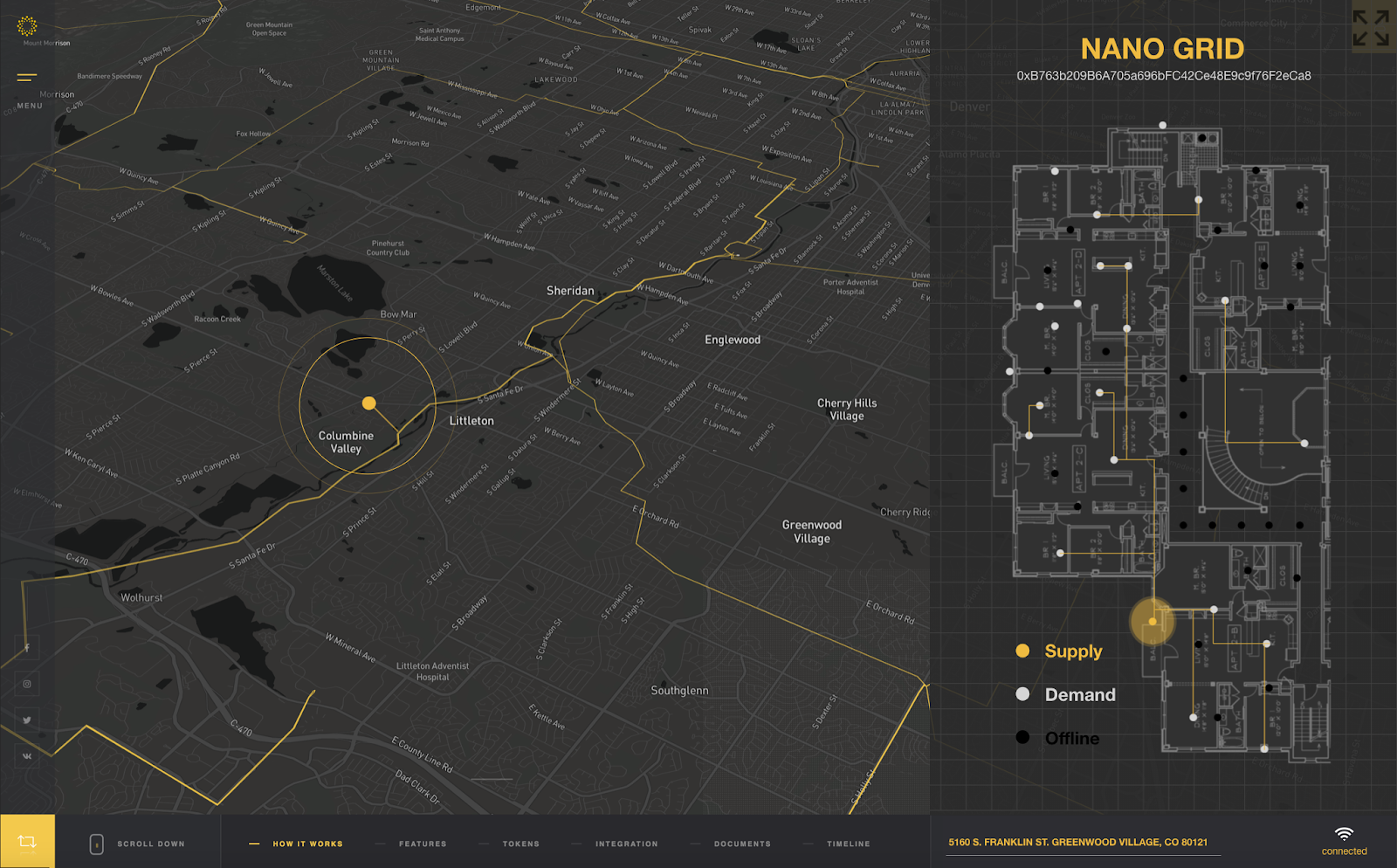Image resolution: width=1397 pixels, height=868 pixels.
Task: Select the Supply legend yellow dot
Action: [1022, 651]
